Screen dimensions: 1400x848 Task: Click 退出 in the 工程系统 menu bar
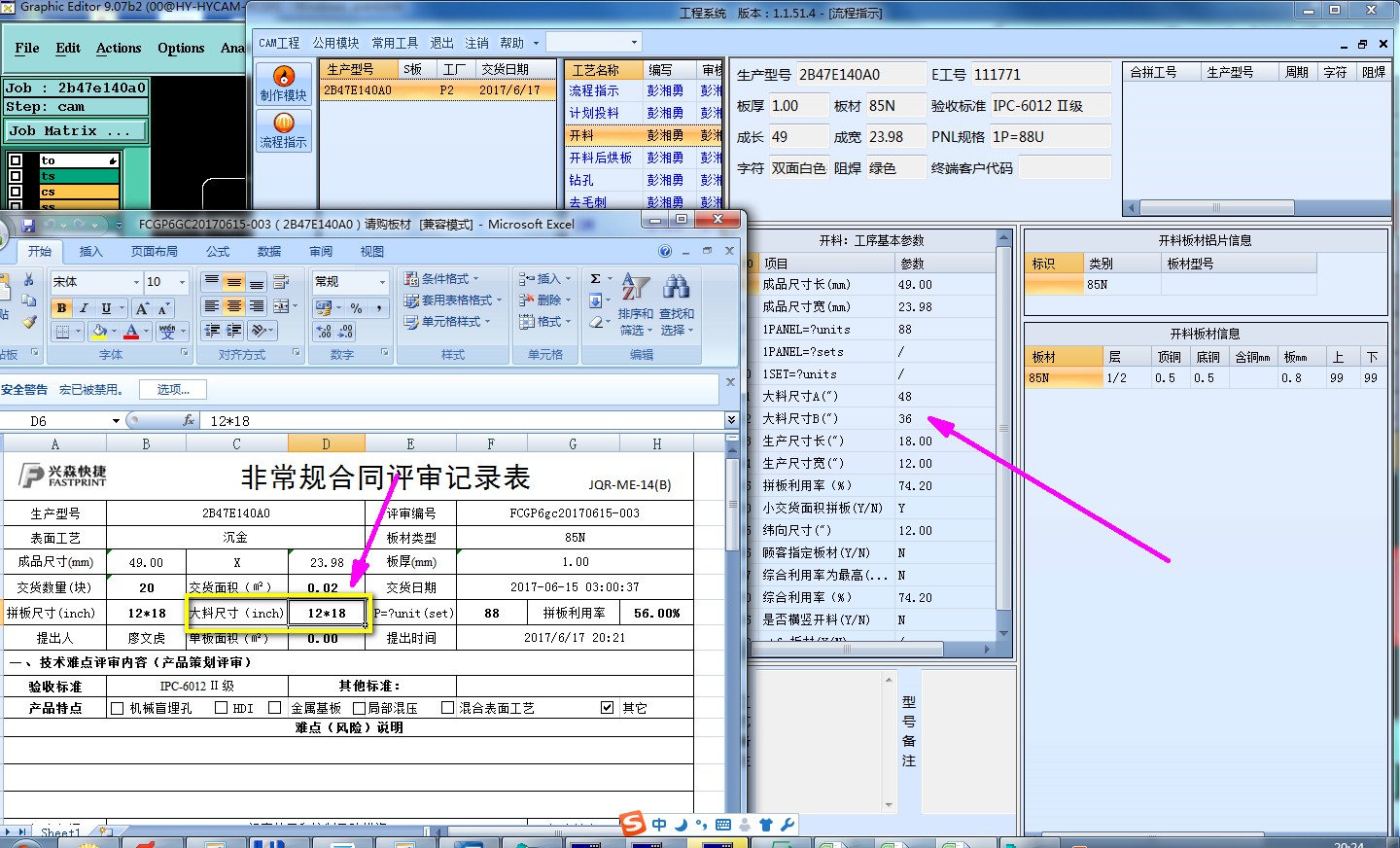point(442,43)
